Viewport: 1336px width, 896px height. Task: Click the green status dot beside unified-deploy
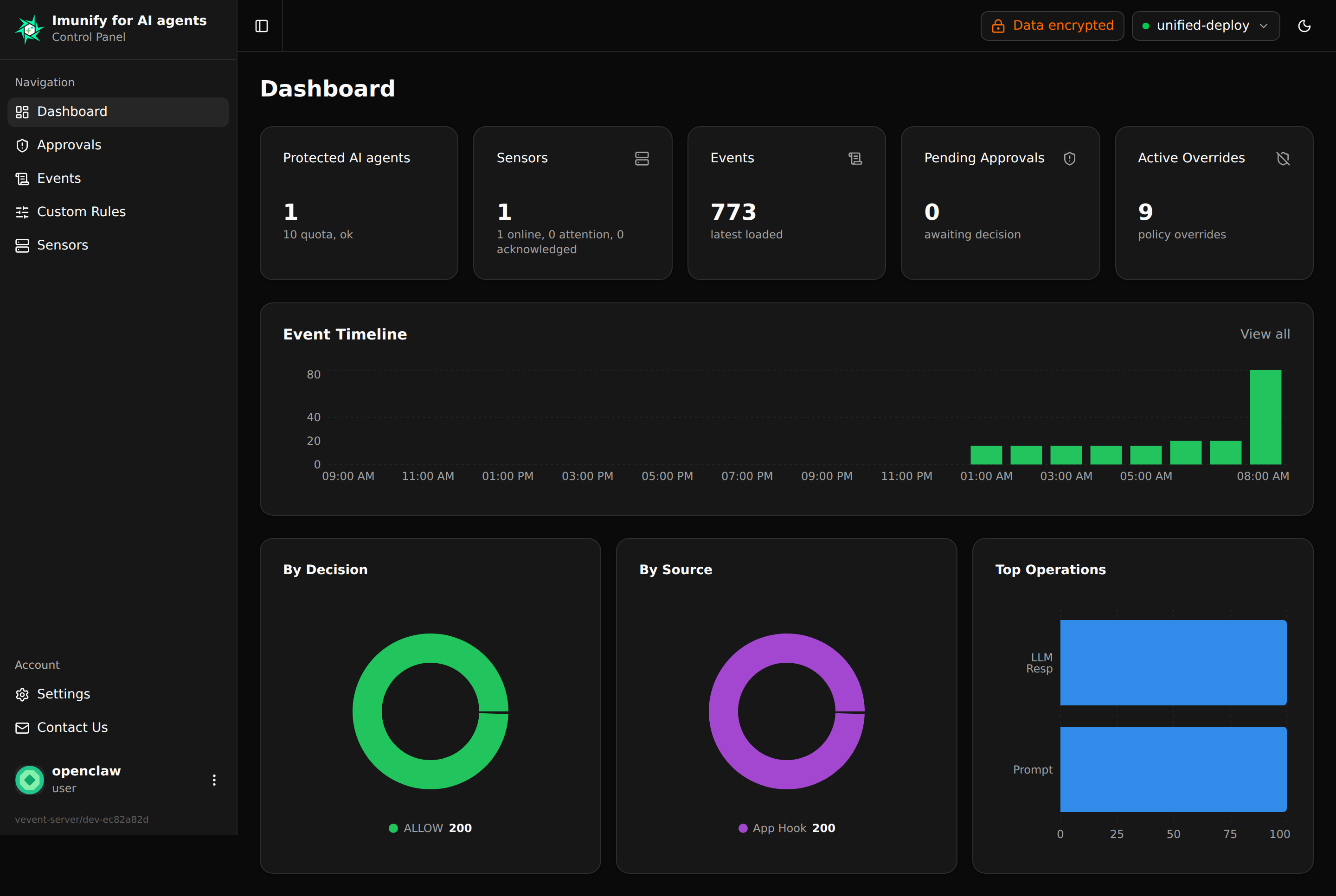(x=1146, y=26)
